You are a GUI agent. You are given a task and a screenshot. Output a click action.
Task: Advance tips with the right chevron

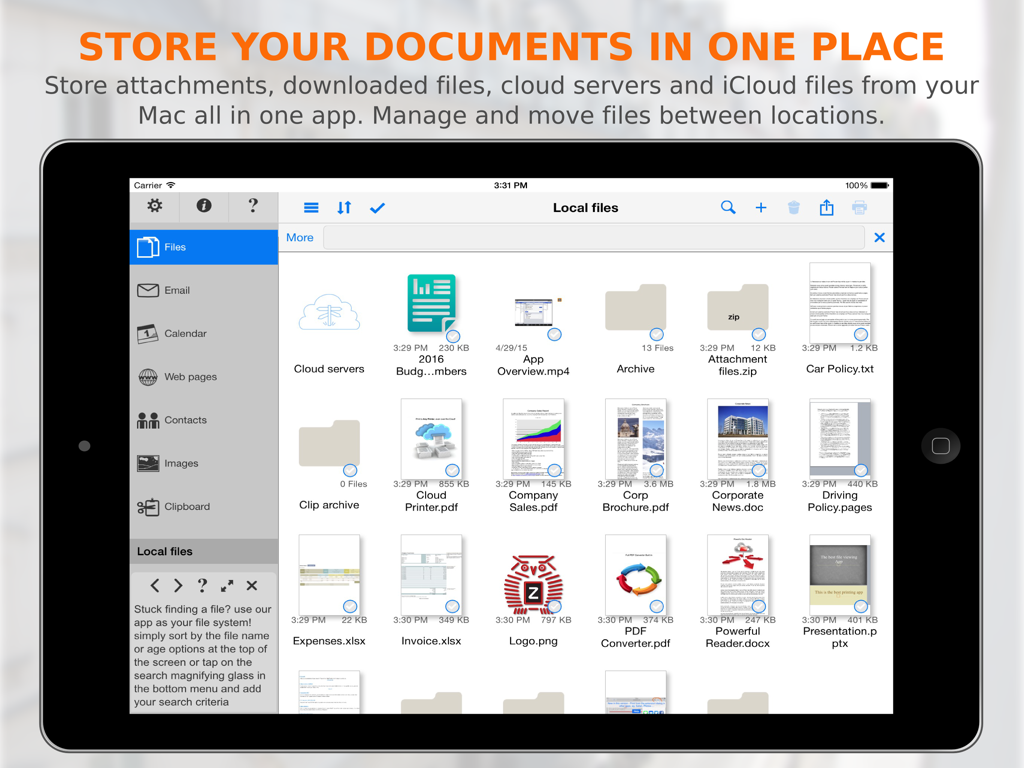(x=178, y=586)
